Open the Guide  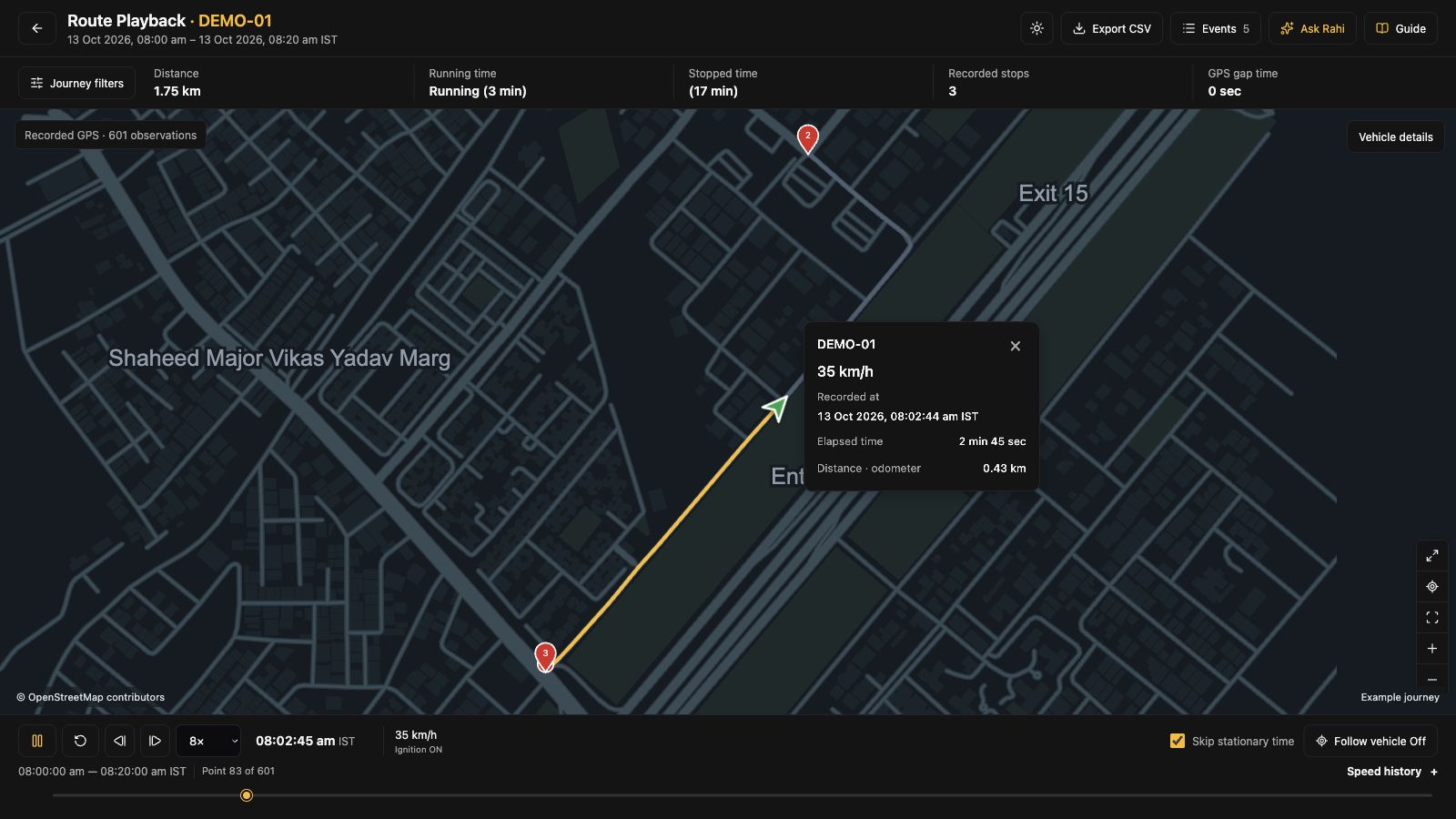(1400, 28)
